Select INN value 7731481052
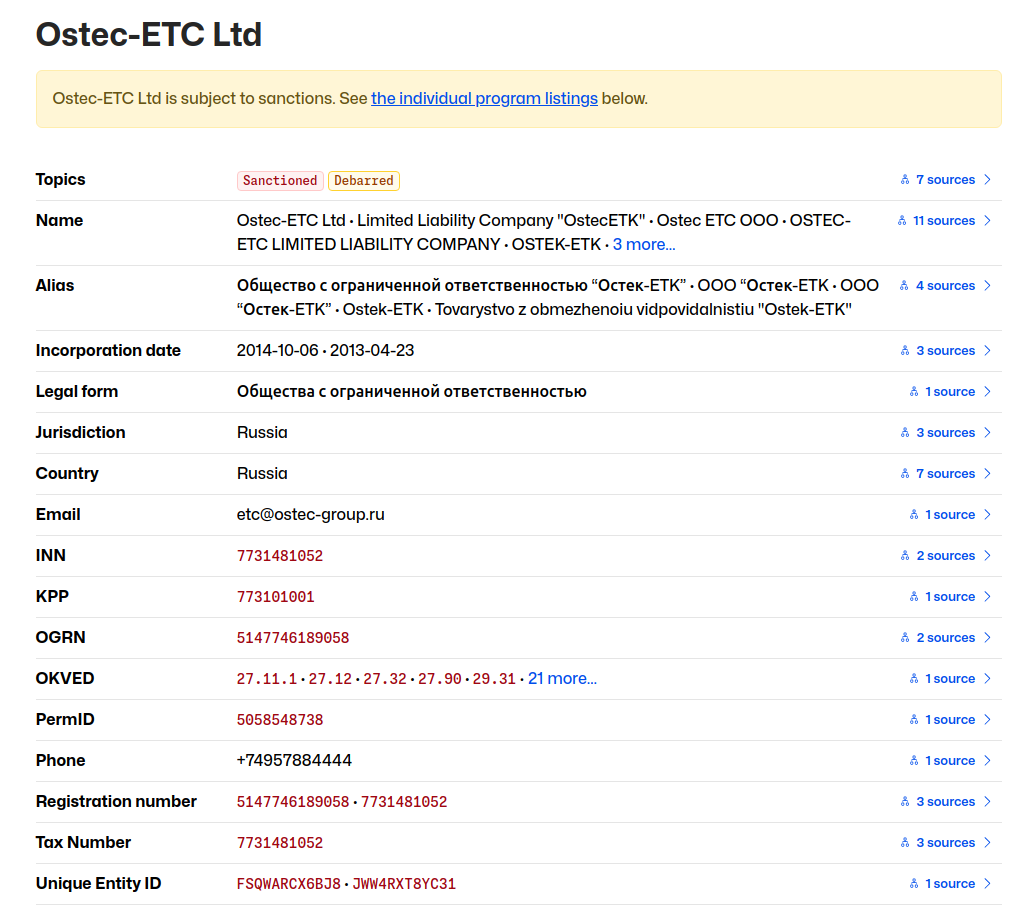 pos(280,556)
